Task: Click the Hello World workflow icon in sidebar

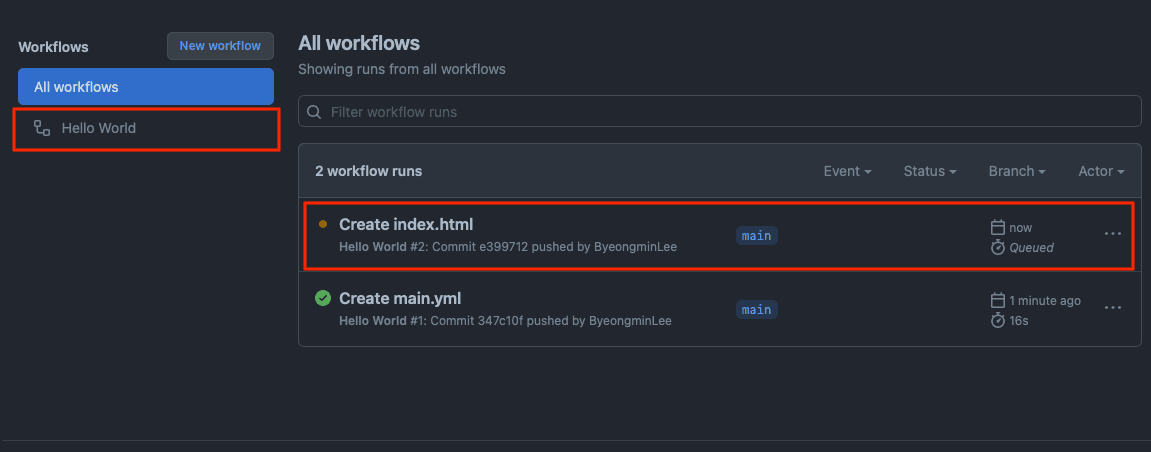Action: coord(42,128)
